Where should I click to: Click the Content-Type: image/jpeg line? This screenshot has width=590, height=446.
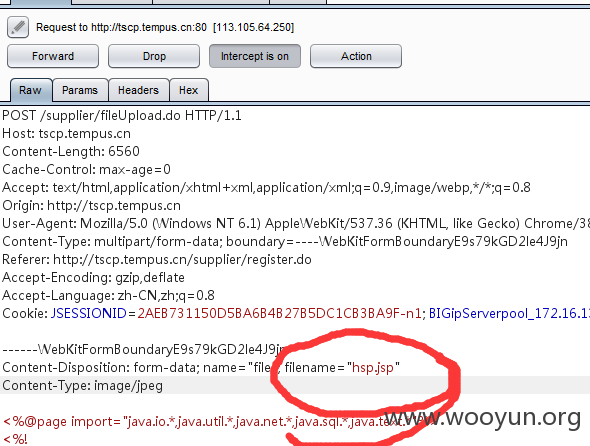click(x=82, y=385)
